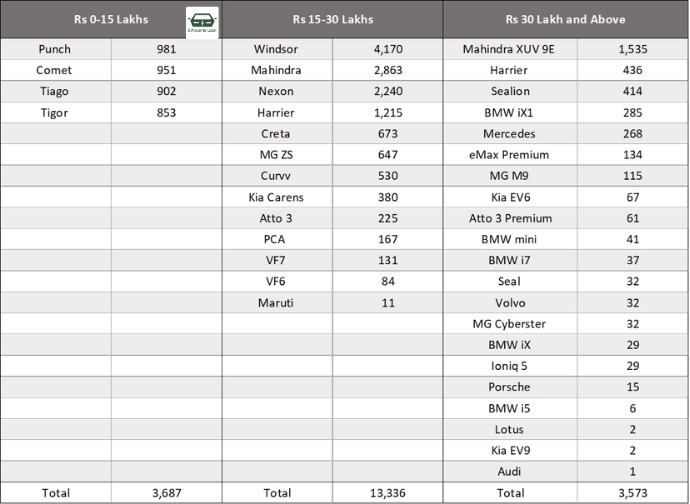Screen dimensions: 690x504
Task: Click the Rs 30 Lakh and Above header
Action: 565,20
